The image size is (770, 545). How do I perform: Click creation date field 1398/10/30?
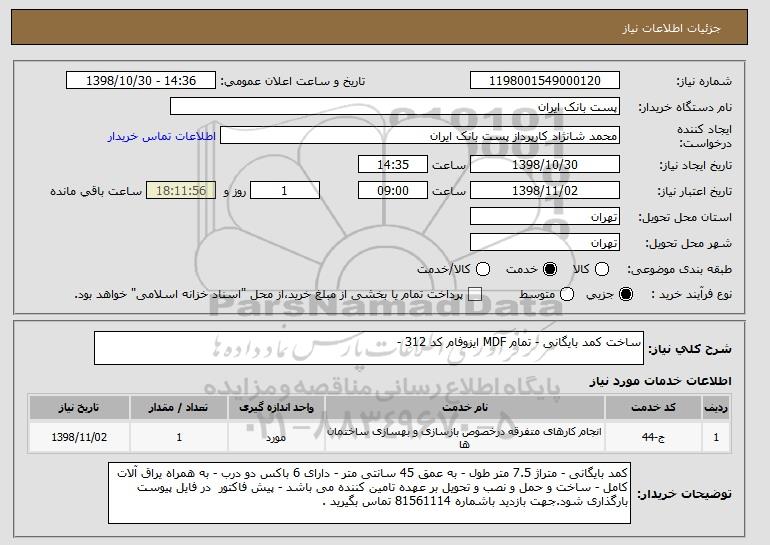(545, 164)
